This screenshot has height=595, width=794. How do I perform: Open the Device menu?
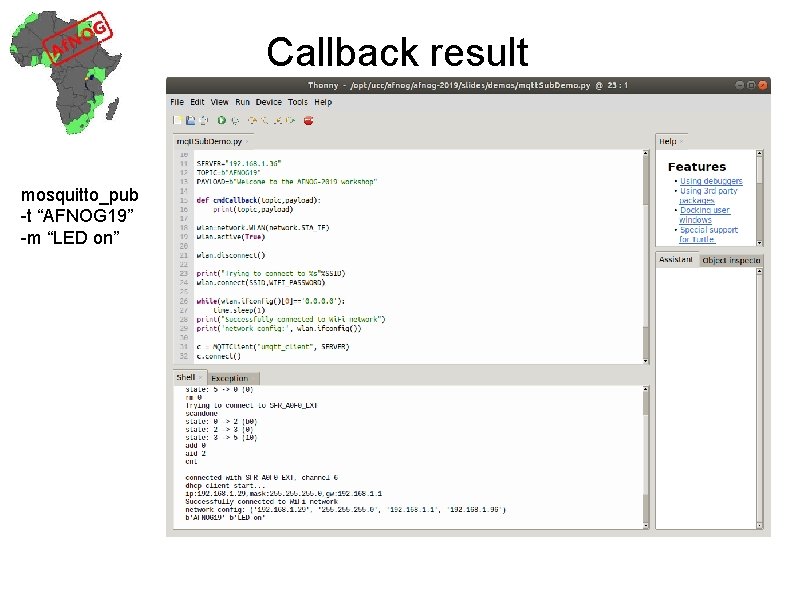click(x=268, y=102)
